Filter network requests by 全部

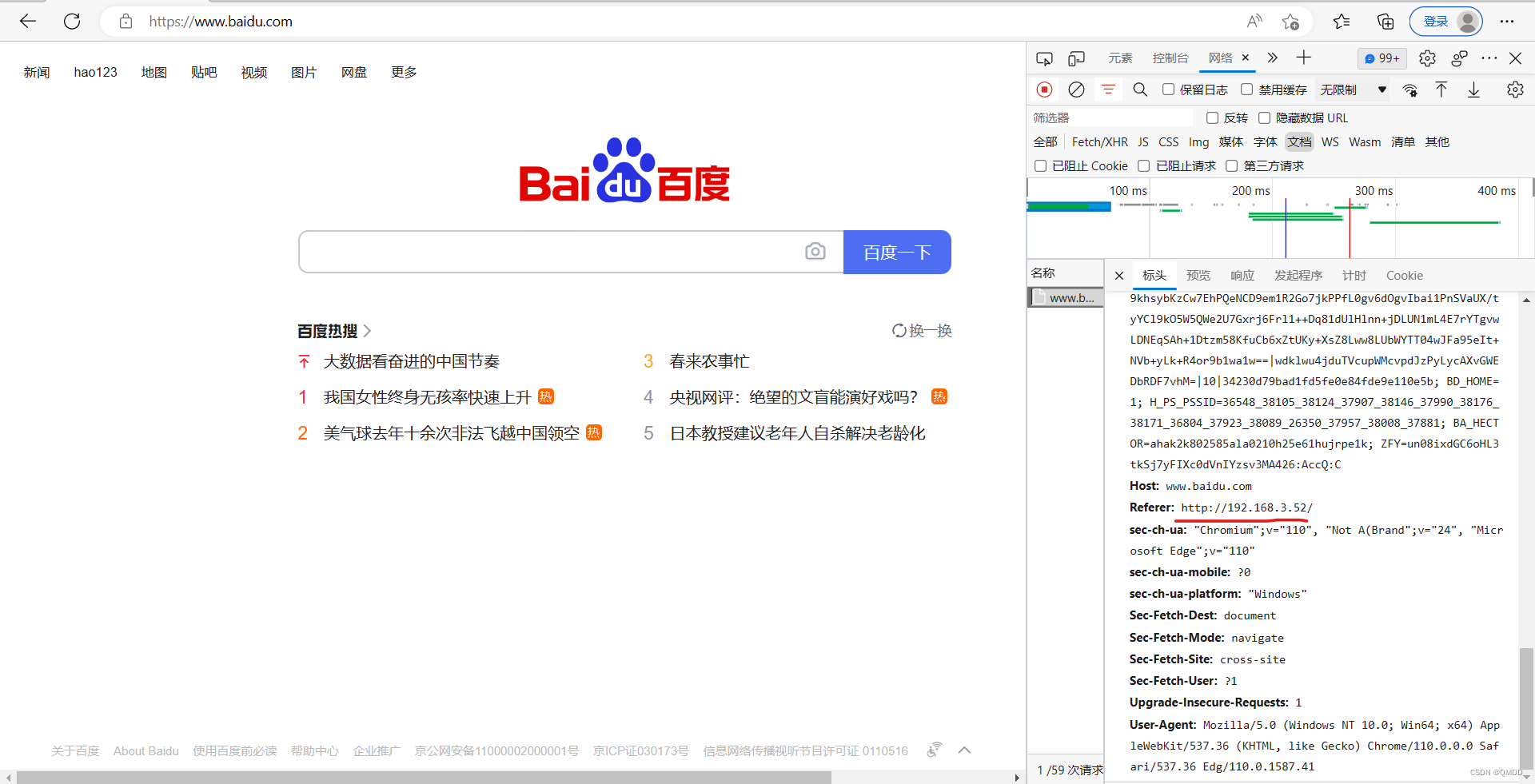click(x=1045, y=142)
